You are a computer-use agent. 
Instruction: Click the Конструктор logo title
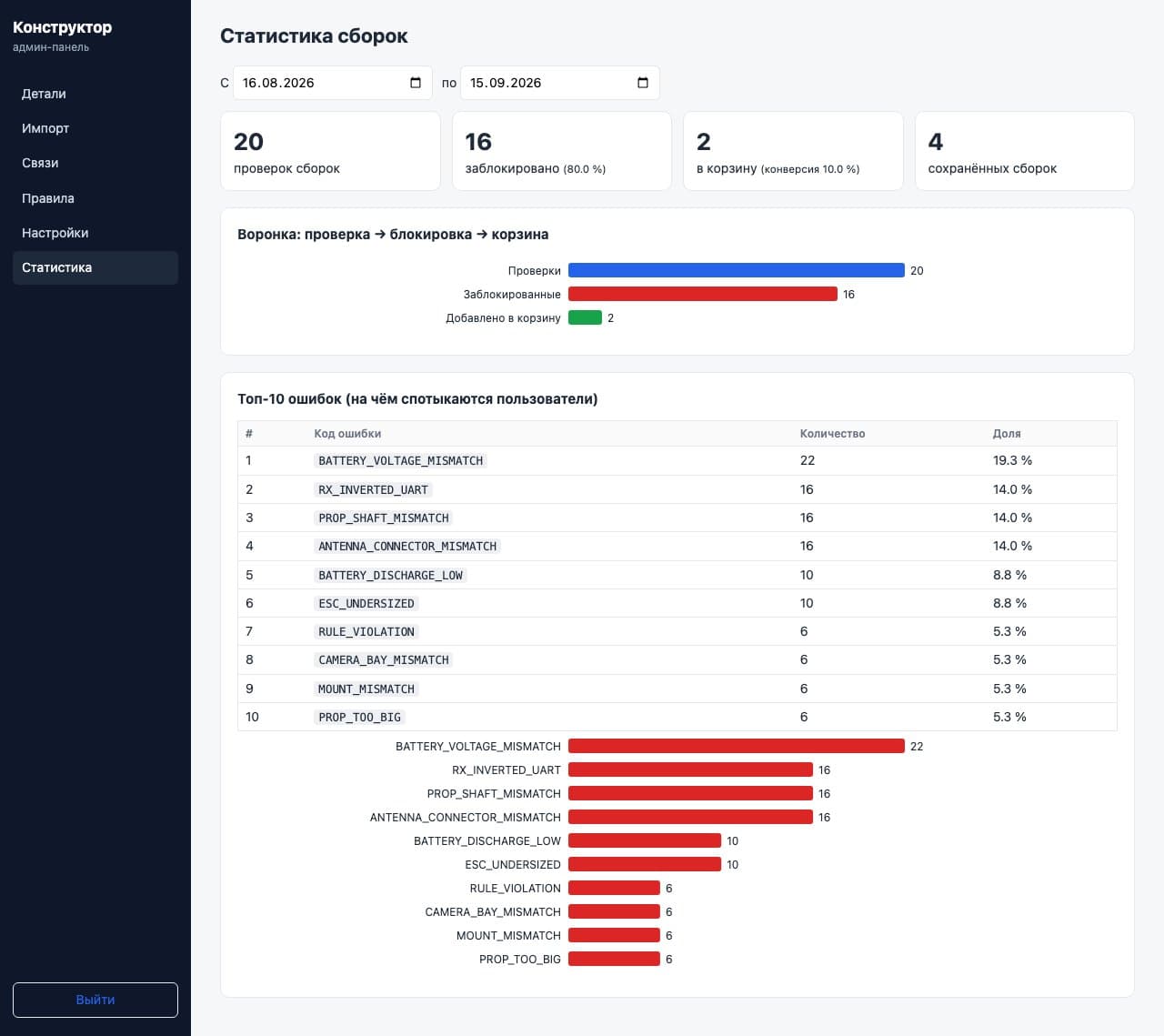point(62,27)
